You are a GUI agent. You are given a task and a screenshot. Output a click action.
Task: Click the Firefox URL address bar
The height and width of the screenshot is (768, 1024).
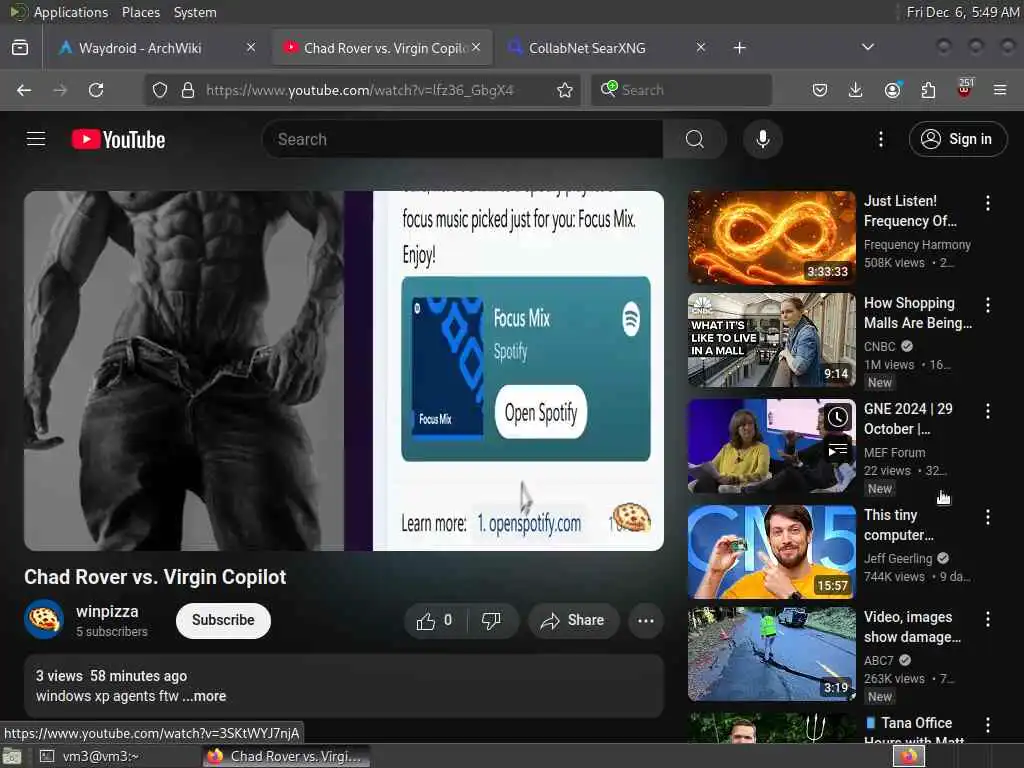click(360, 90)
